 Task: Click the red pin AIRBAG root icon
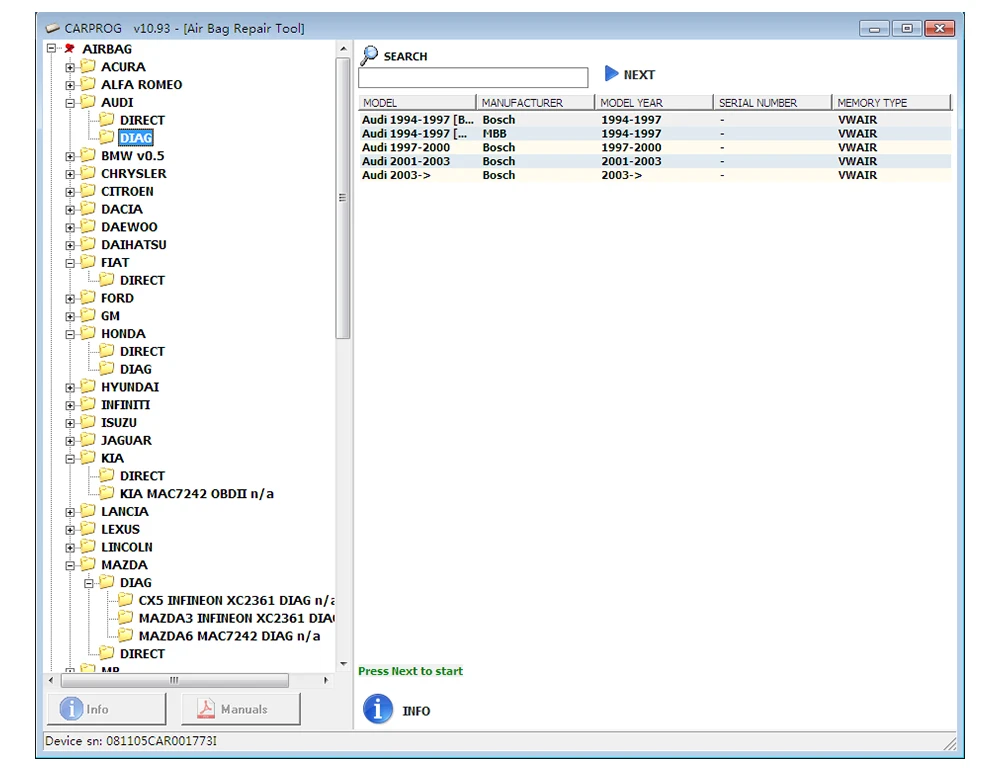(70, 48)
